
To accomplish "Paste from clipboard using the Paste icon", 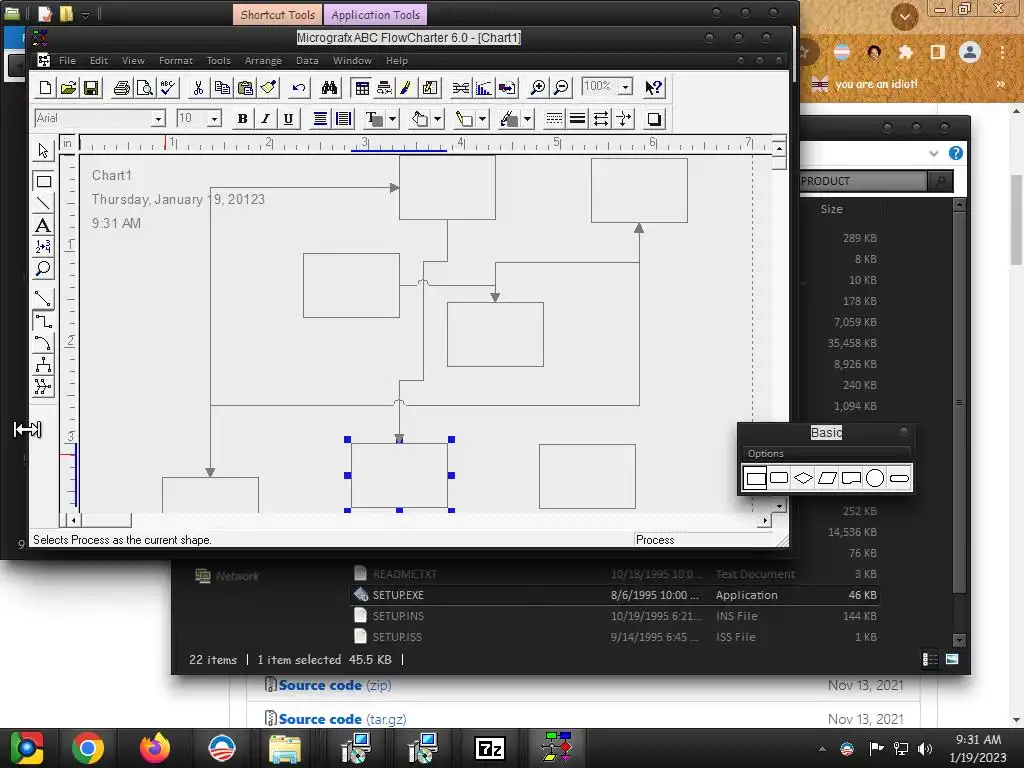I will [246, 88].
